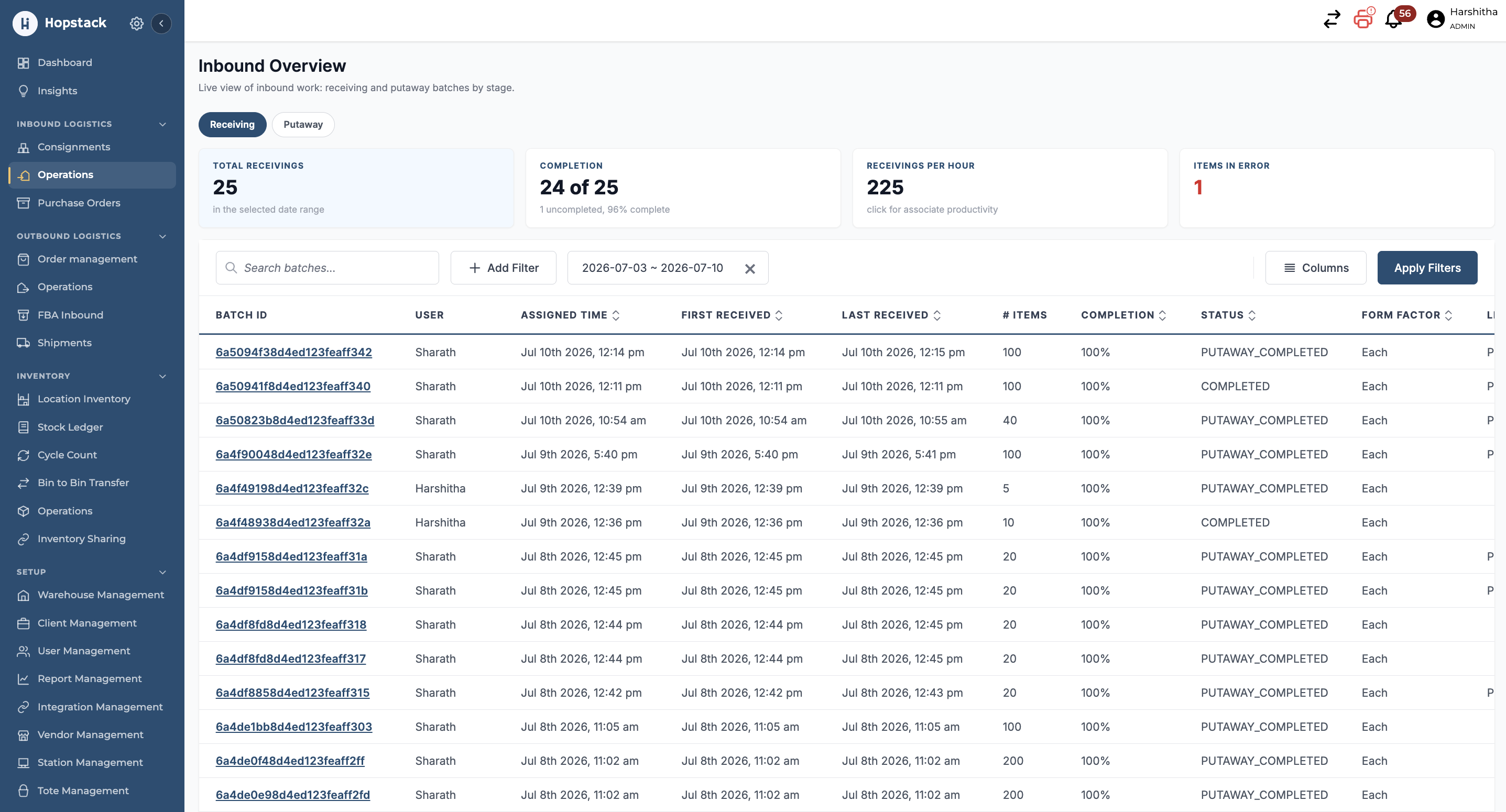Clear the date range with the X
Viewport: 1506px width, 812px height.
click(x=750, y=268)
